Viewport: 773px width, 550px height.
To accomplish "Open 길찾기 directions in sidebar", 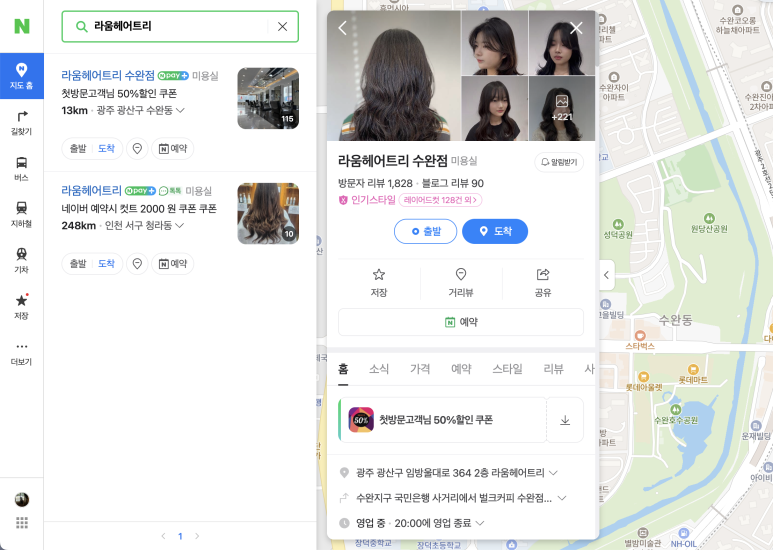I will 22,122.
